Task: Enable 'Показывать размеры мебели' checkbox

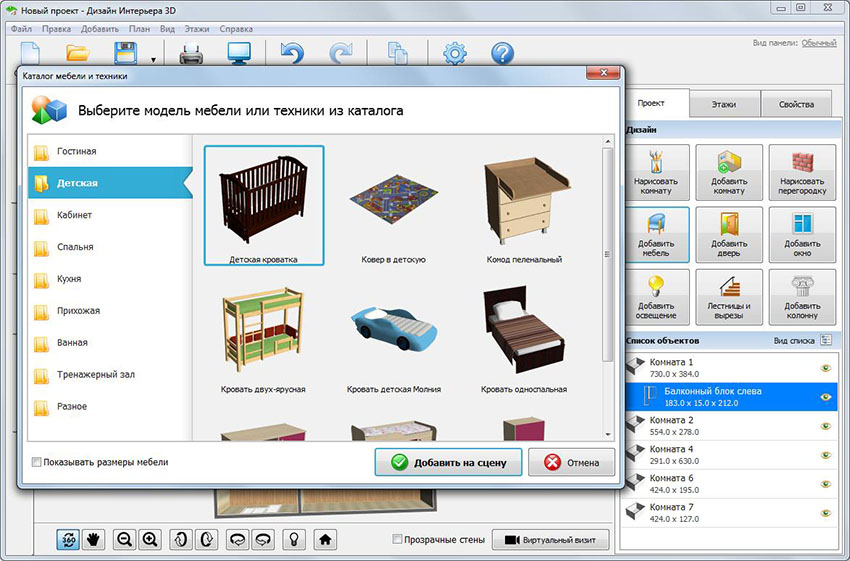Action: click(x=37, y=463)
